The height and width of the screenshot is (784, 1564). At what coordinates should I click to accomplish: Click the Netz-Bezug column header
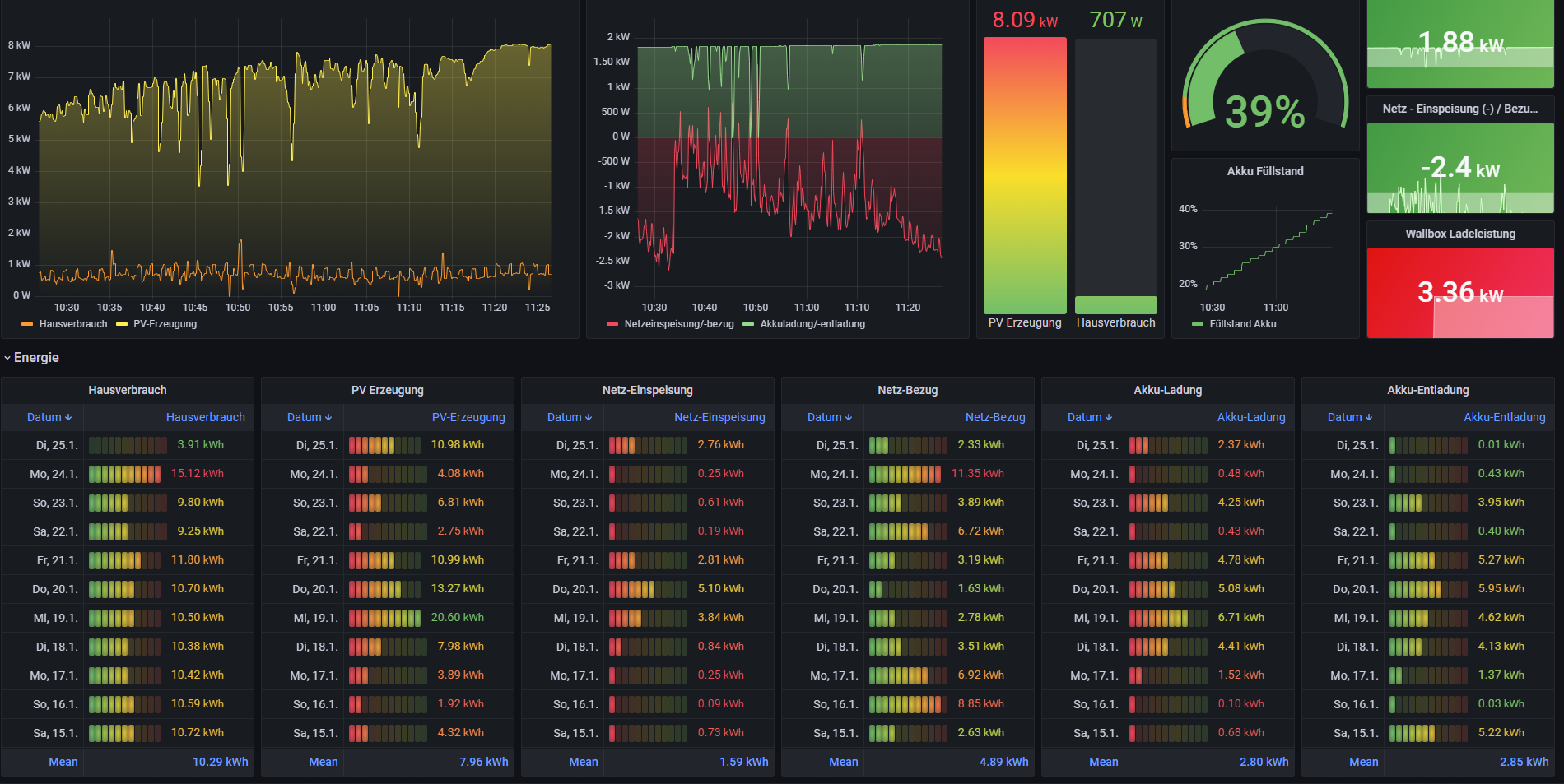coord(995,417)
